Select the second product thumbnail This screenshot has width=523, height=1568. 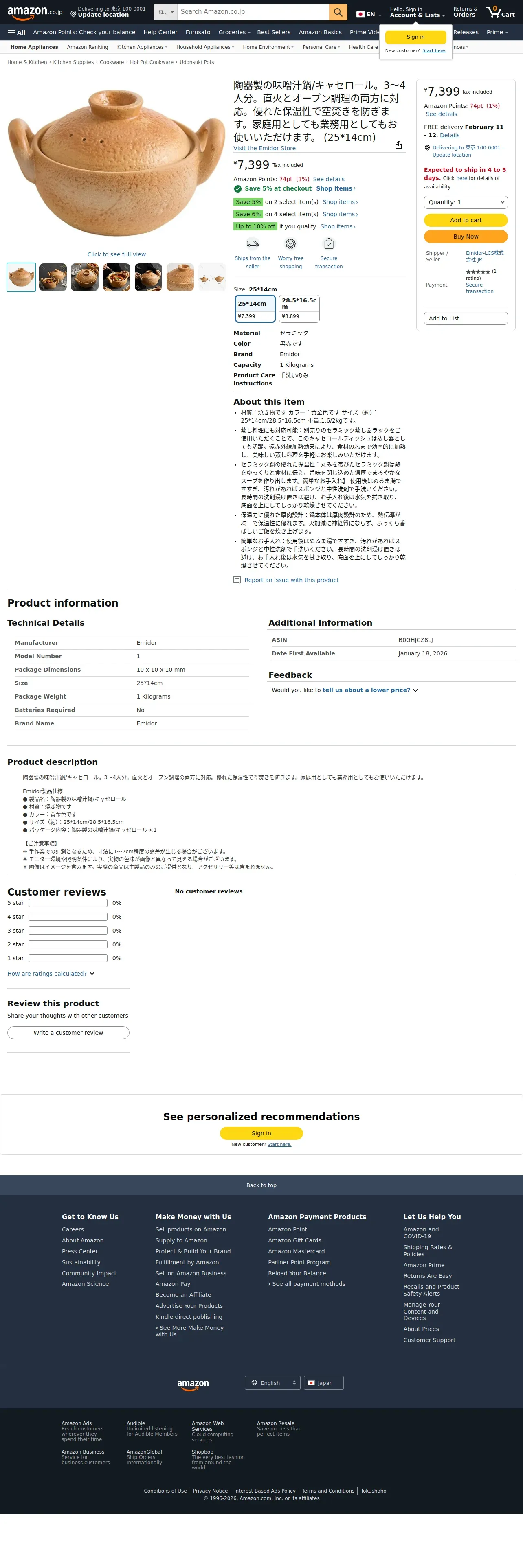coord(53,278)
